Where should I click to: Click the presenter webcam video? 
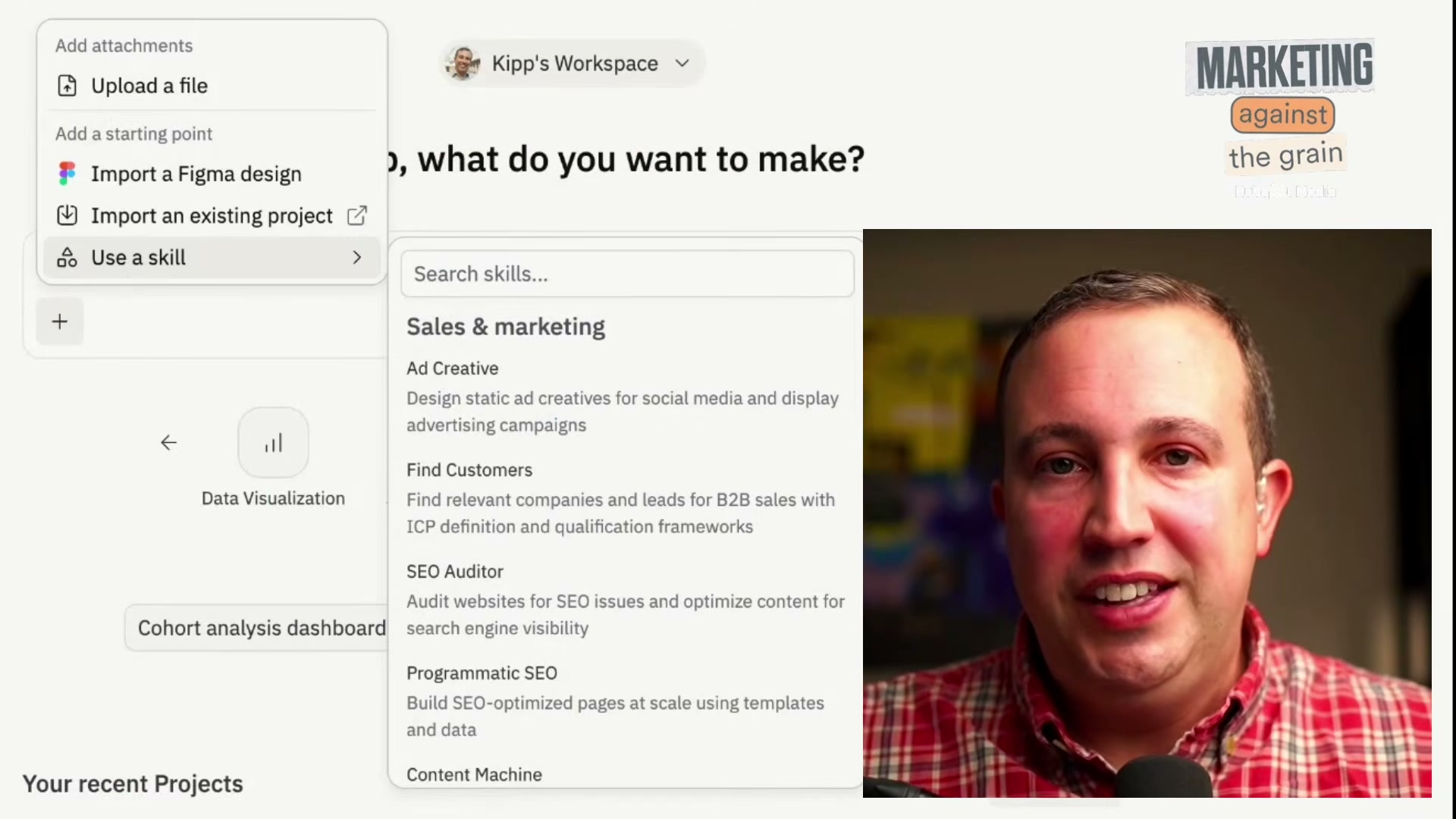point(1147,513)
